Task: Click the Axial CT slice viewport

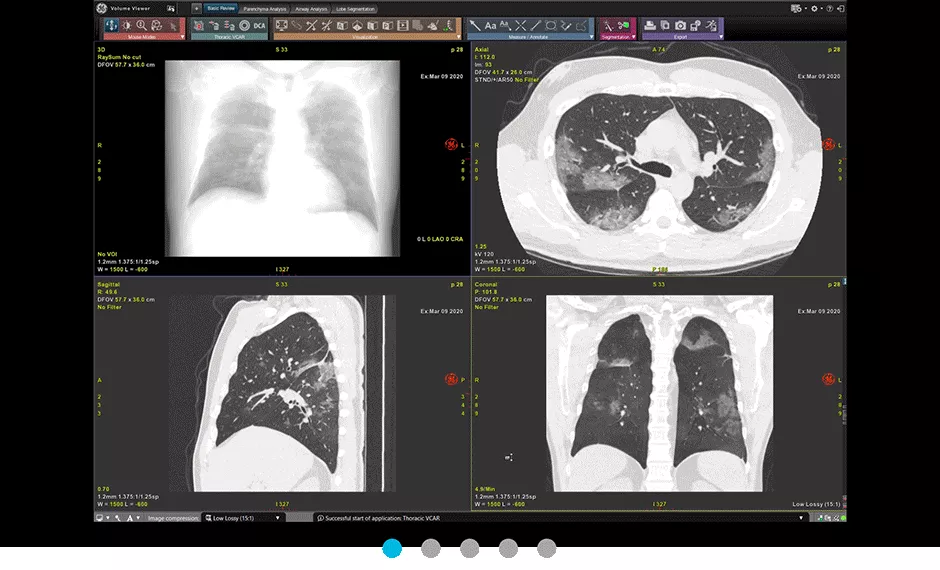Action: coord(659,158)
